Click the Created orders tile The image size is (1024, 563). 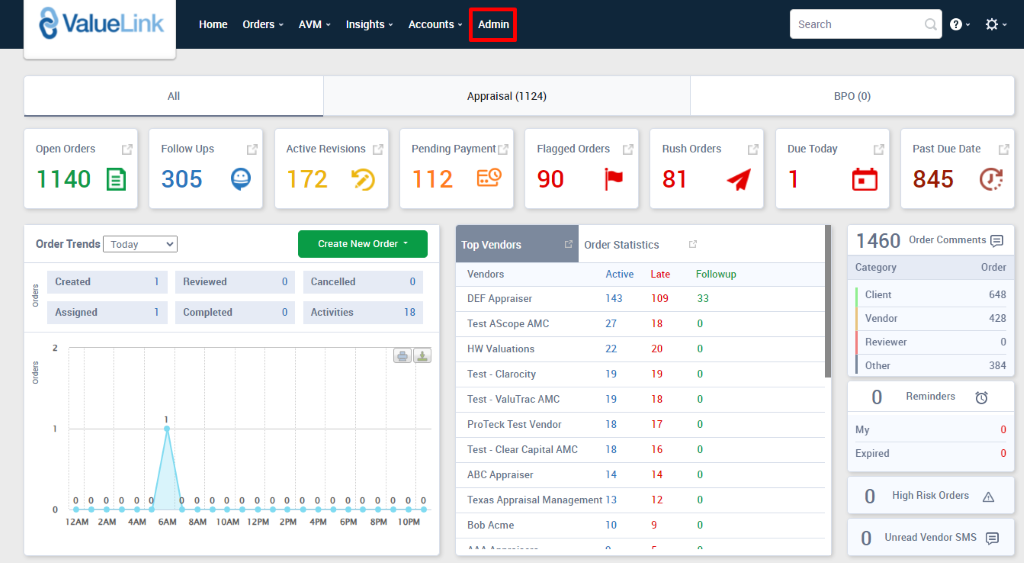107,282
